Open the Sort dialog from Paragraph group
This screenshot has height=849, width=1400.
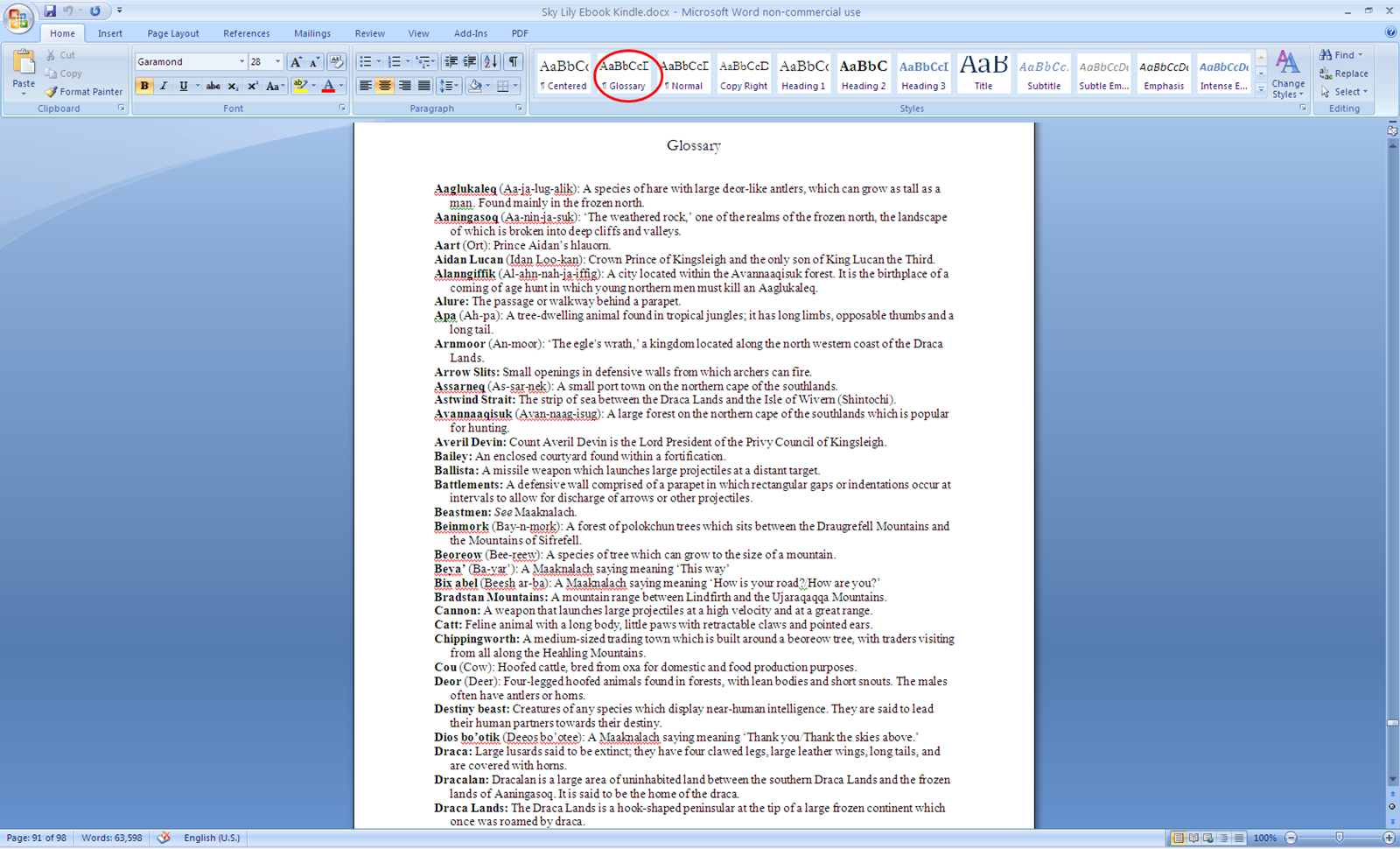coord(488,61)
